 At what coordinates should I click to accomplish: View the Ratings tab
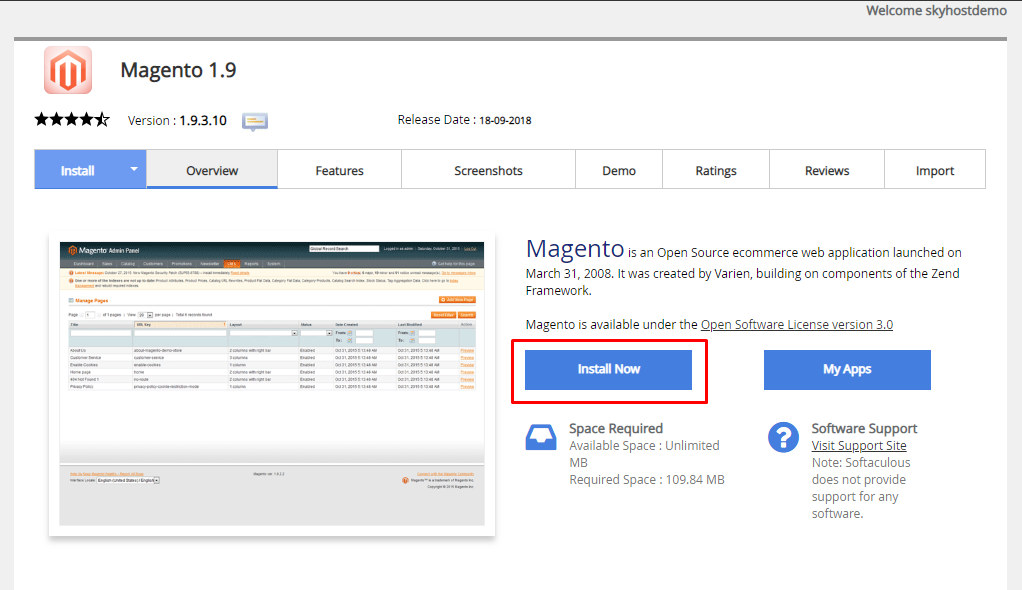click(716, 170)
